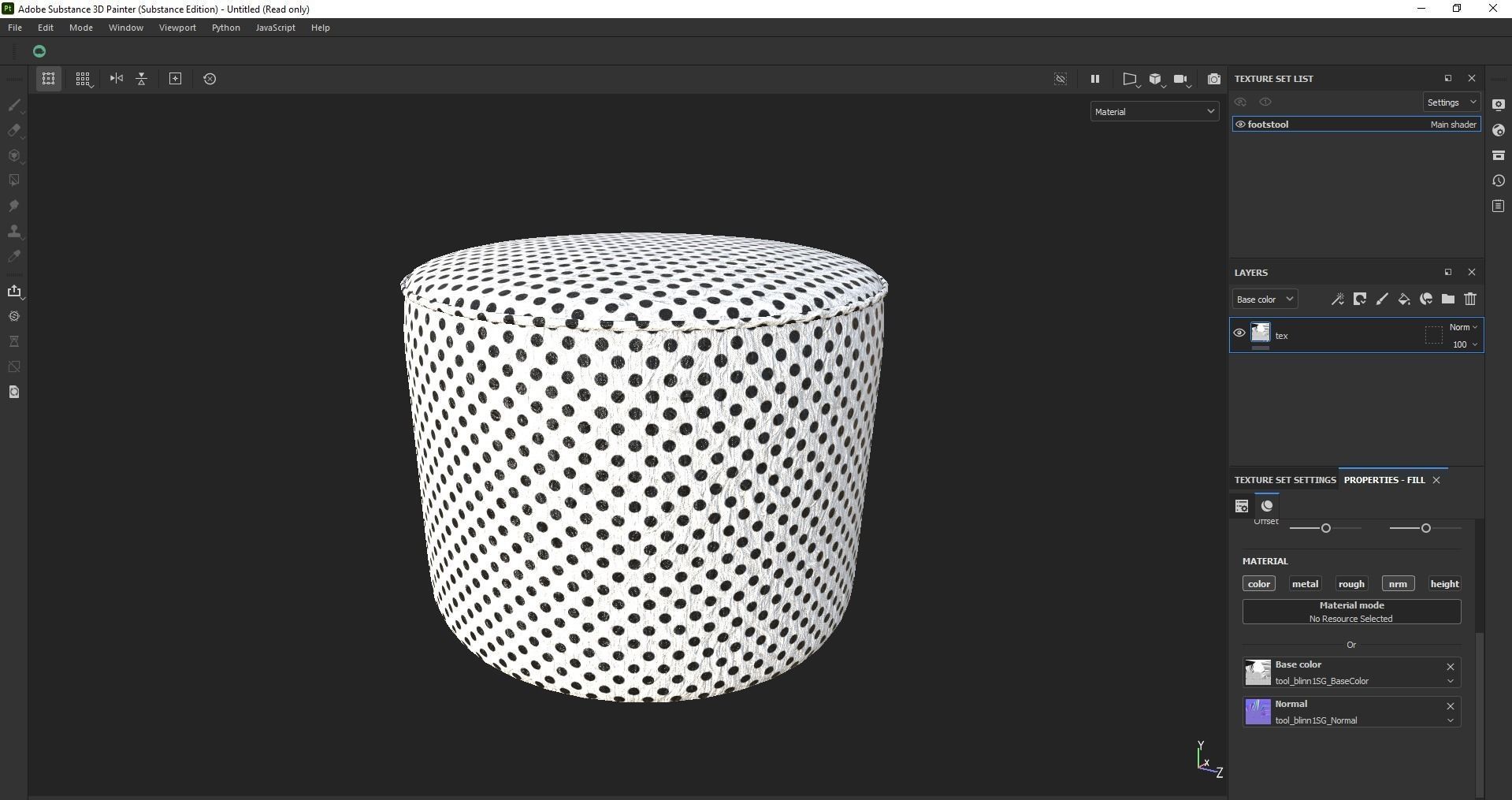Open the Shelf archive box icon
The width and height of the screenshot is (1512, 800).
pyautogui.click(x=1499, y=155)
